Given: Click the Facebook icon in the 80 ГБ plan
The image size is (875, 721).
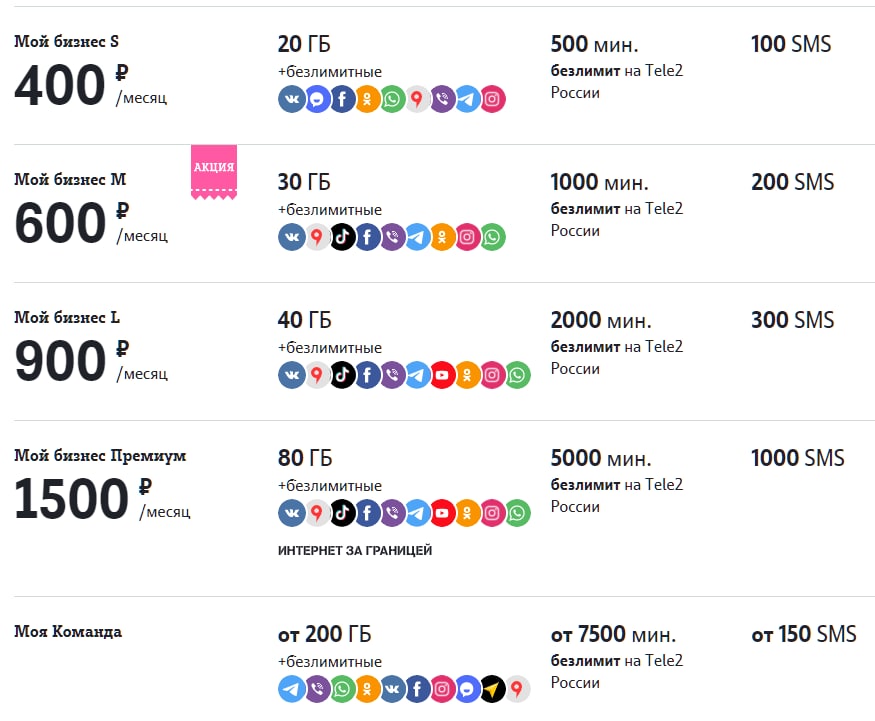Looking at the screenshot, I should pos(367,513).
